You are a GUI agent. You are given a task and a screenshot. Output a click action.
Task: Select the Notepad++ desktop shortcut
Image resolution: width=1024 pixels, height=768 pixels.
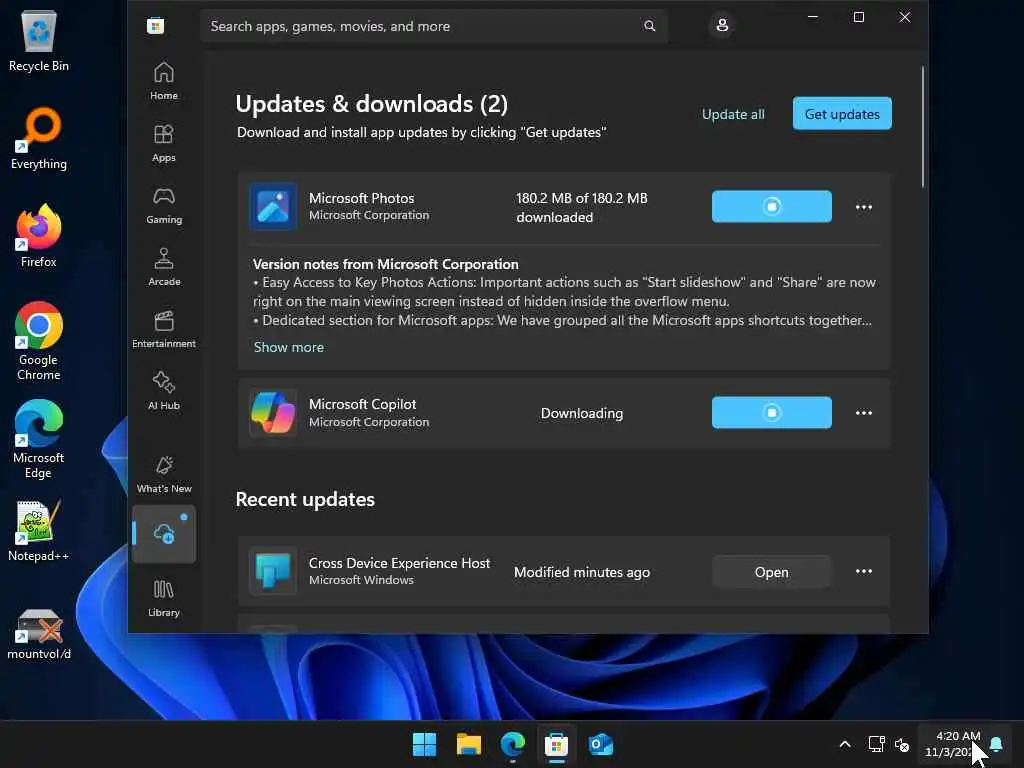[39, 532]
